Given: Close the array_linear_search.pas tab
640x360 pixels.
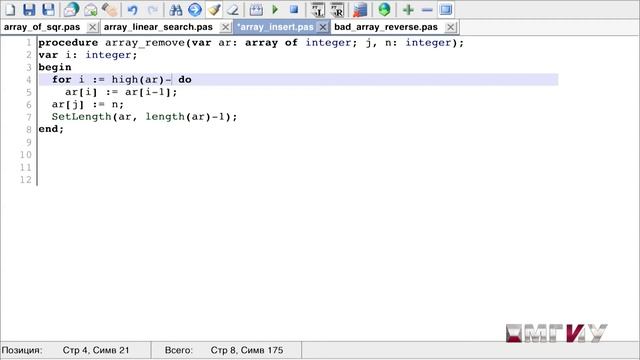Looking at the screenshot, I should click(x=225, y=27).
